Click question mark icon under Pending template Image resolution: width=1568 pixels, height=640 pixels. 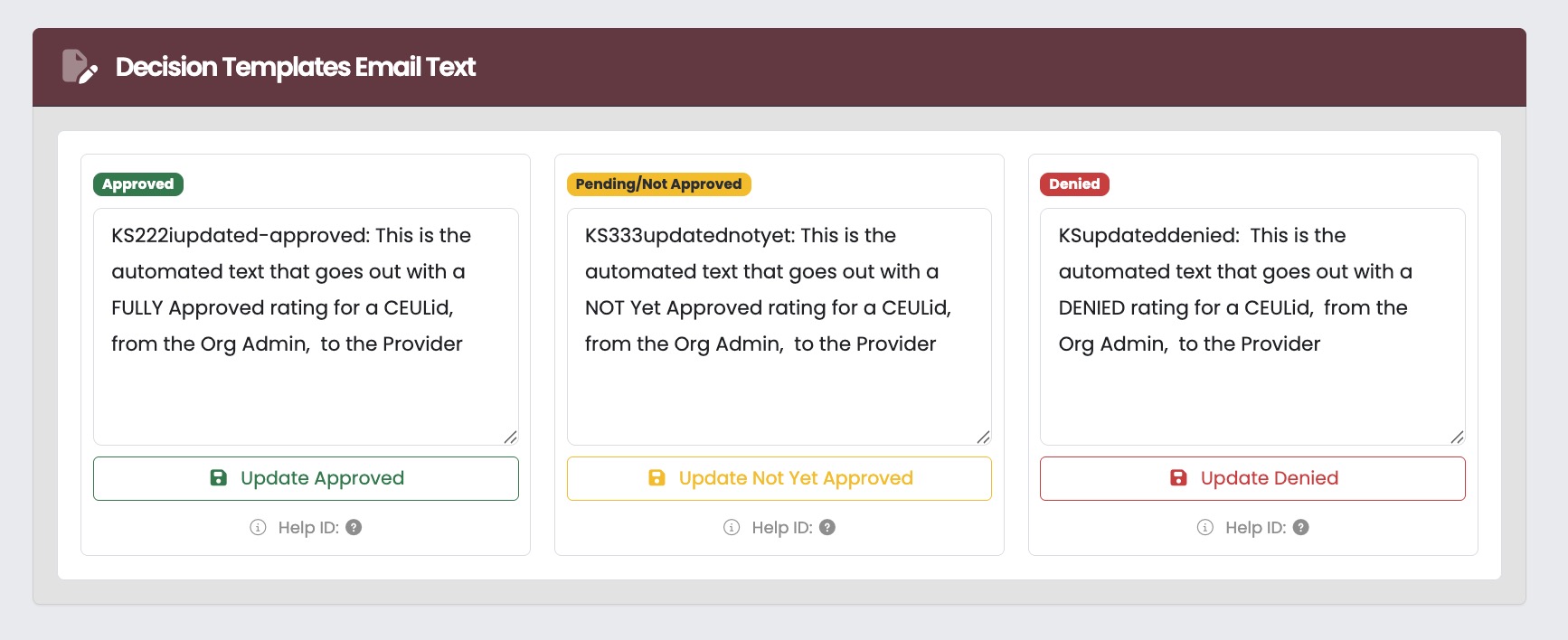click(827, 528)
